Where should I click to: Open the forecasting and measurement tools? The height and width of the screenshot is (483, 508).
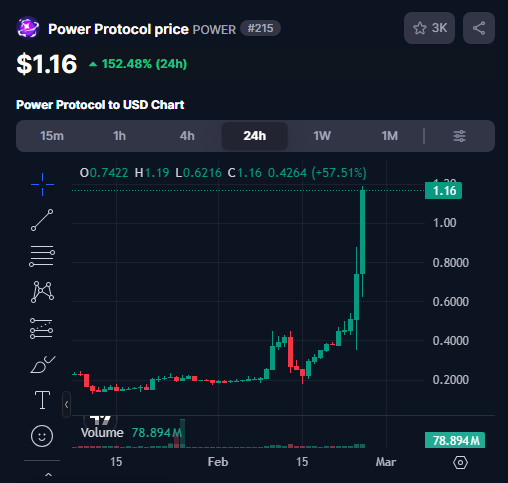pos(42,328)
